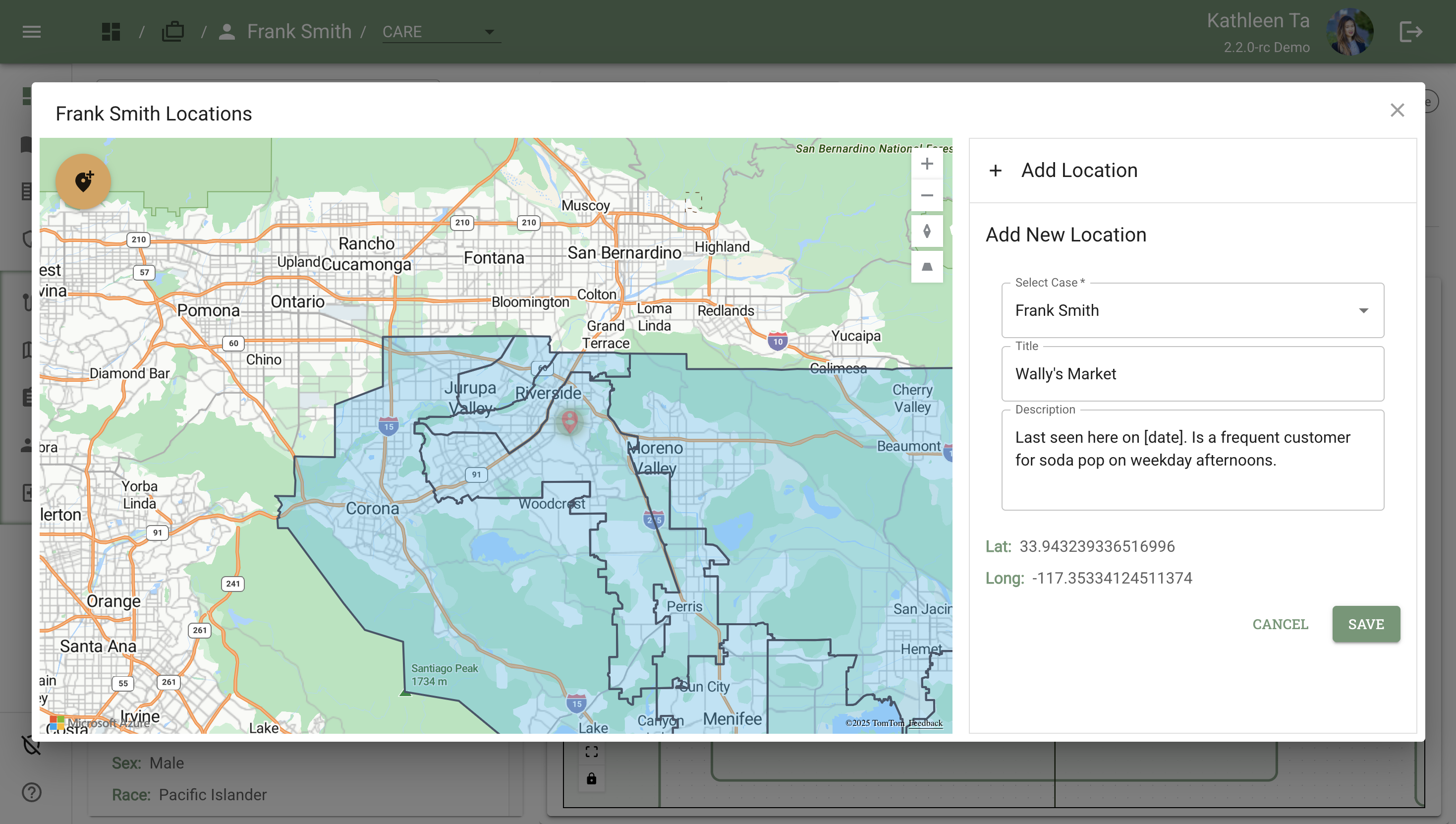Zoom in the map with plus control
Screen dimensions: 1456x824
click(927, 164)
